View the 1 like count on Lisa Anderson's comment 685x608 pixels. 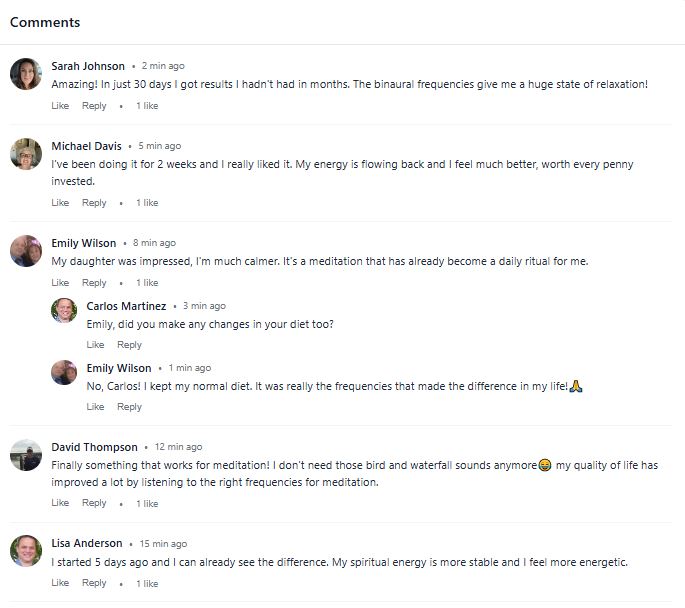[147, 584]
